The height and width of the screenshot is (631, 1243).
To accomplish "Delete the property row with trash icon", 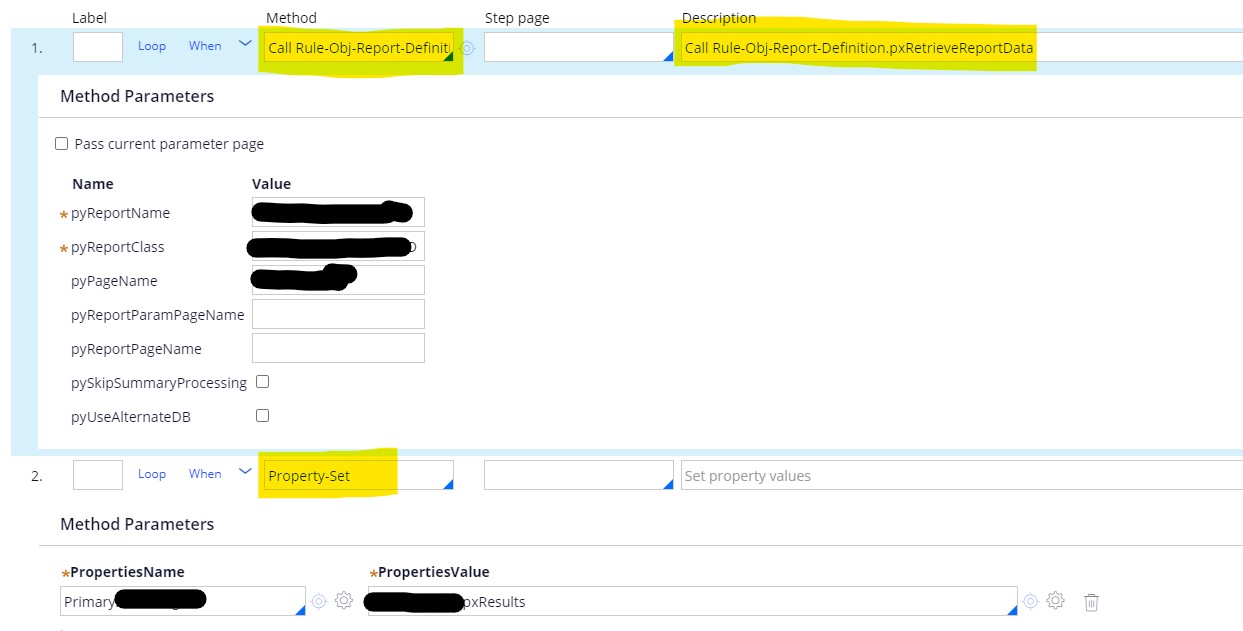I will [1092, 602].
